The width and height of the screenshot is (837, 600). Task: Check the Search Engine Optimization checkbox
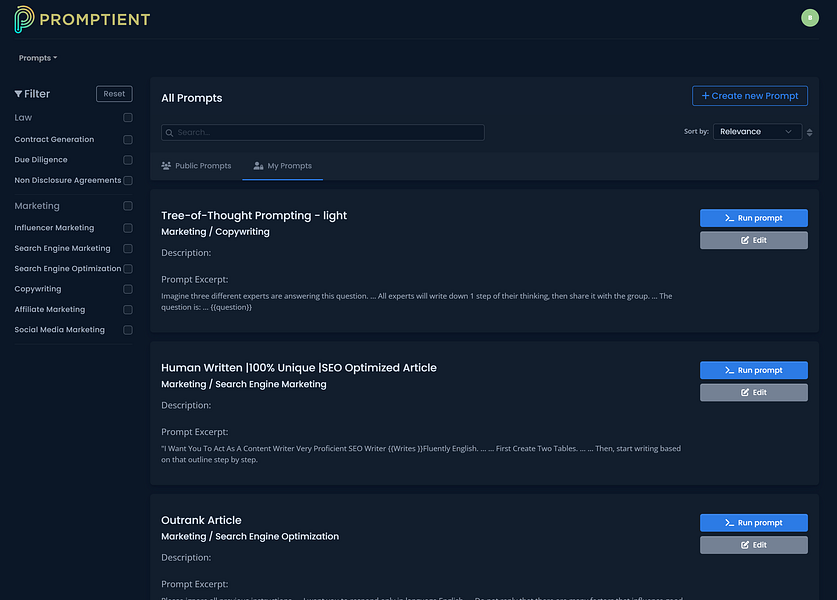pyautogui.click(x=128, y=269)
